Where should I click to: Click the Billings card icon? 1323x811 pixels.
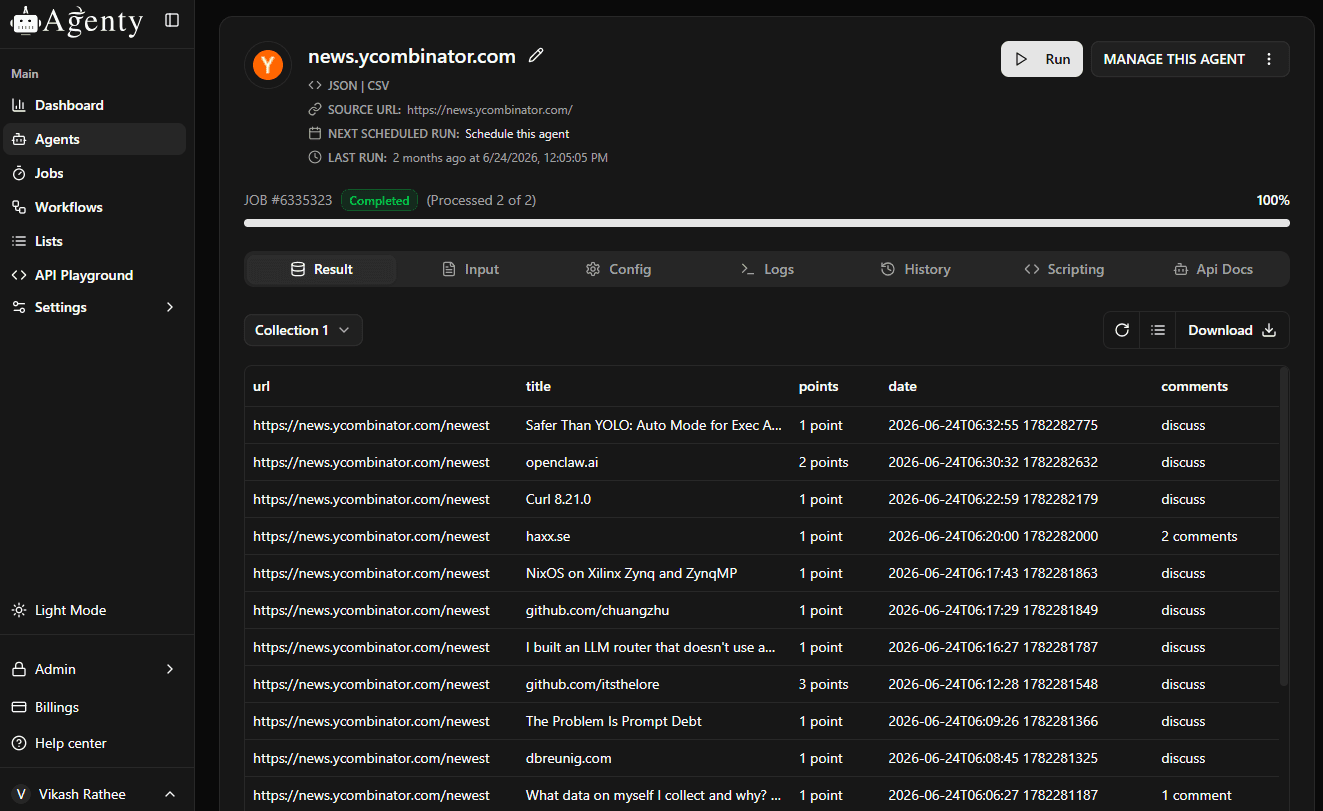(x=19, y=707)
